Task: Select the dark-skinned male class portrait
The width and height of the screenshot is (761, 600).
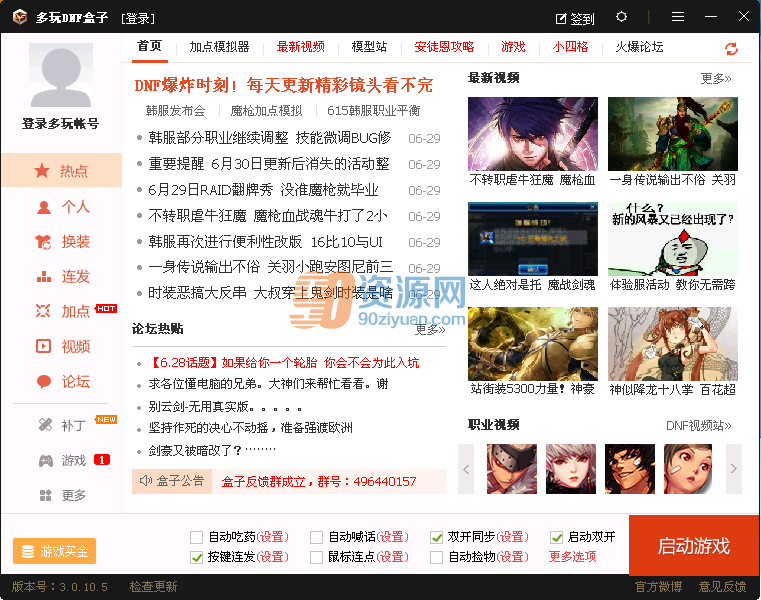Action: click(x=629, y=469)
